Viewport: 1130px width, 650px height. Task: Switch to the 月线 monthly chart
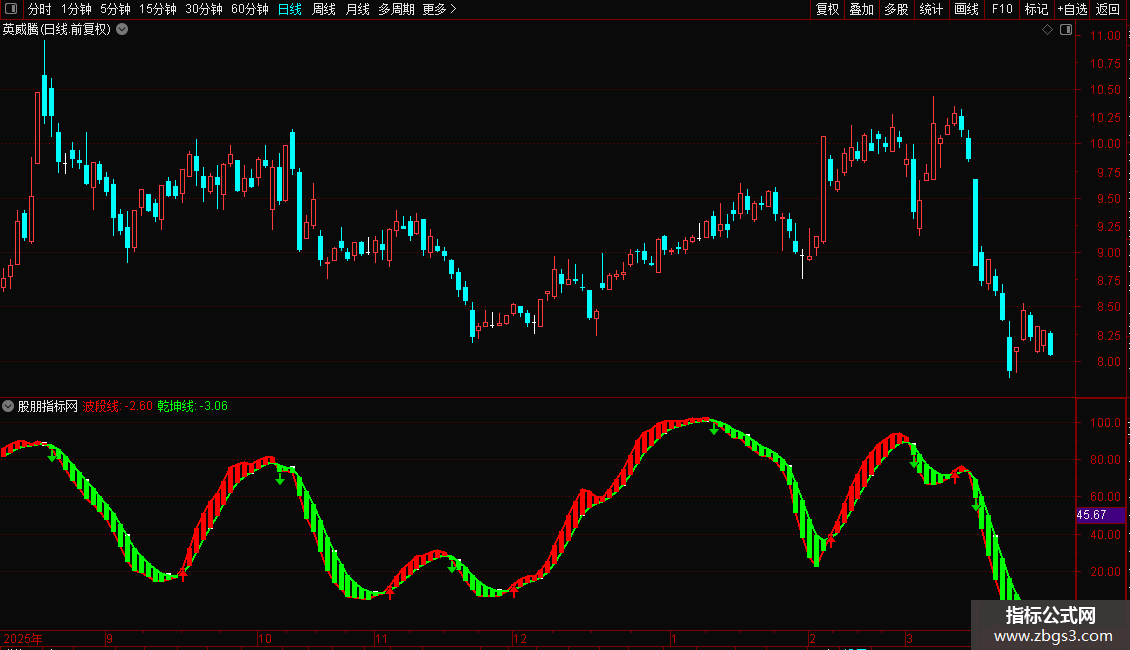[357, 9]
